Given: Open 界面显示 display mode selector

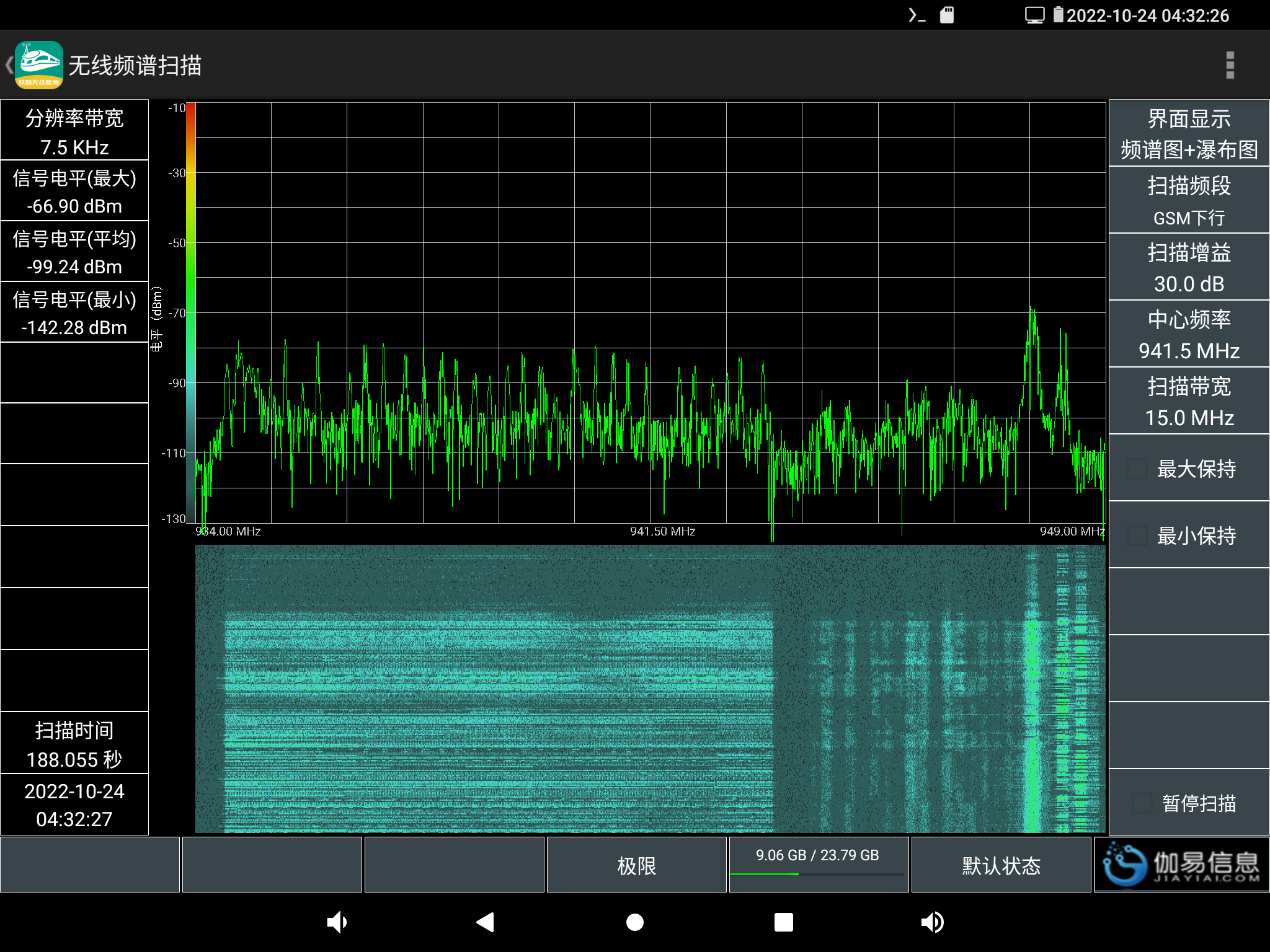Looking at the screenshot, I should 1189,133.
